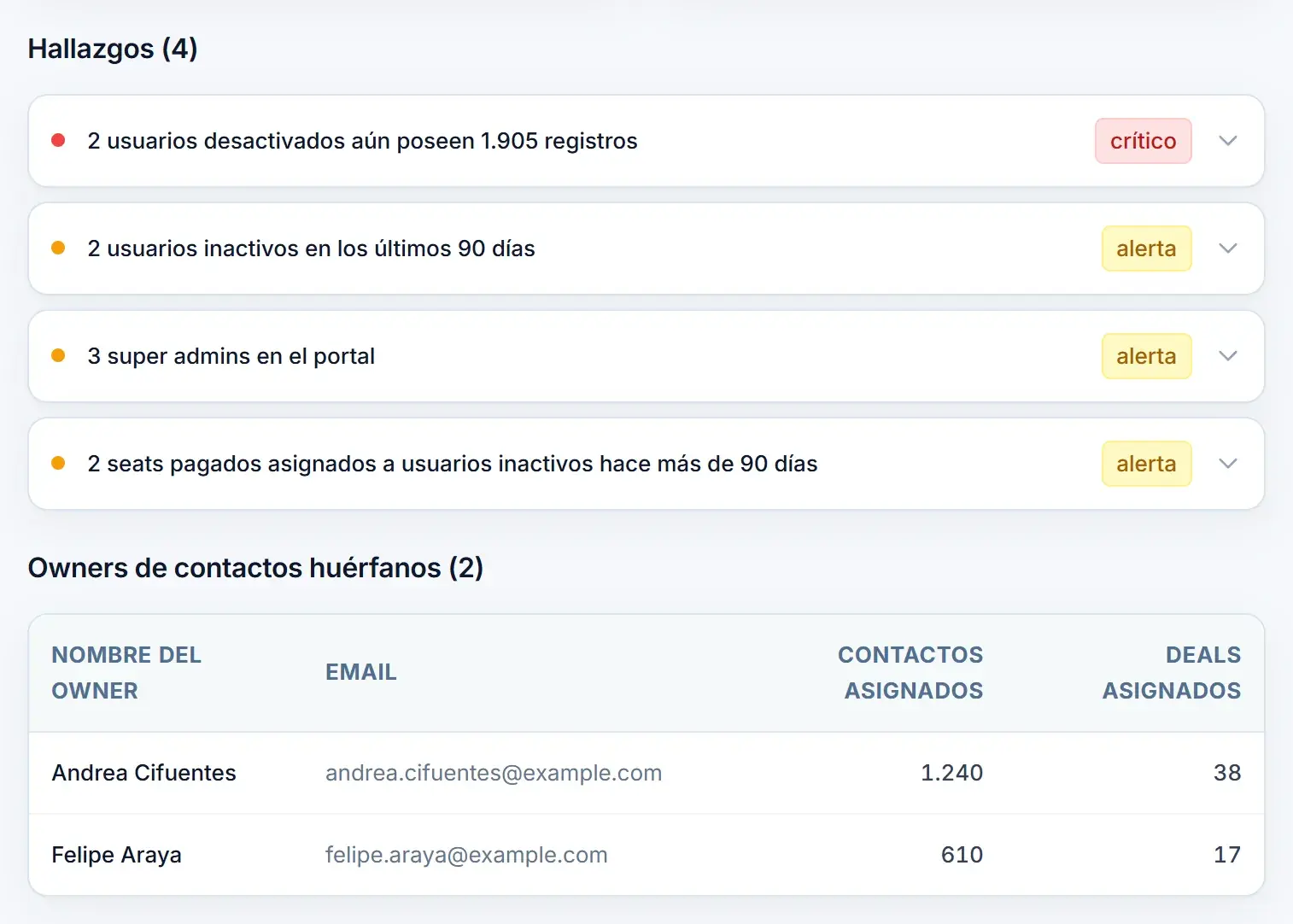Image resolution: width=1293 pixels, height=924 pixels.
Task: Click the 'Owners de contactos huérfanos (2)' heading
Action: pos(255,568)
